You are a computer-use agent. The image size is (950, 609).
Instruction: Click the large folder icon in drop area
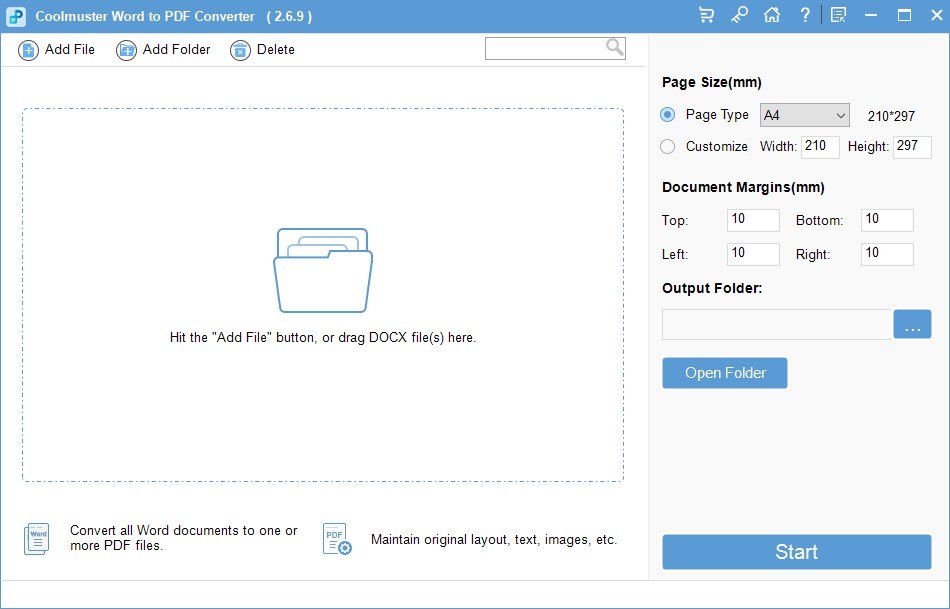(322, 270)
